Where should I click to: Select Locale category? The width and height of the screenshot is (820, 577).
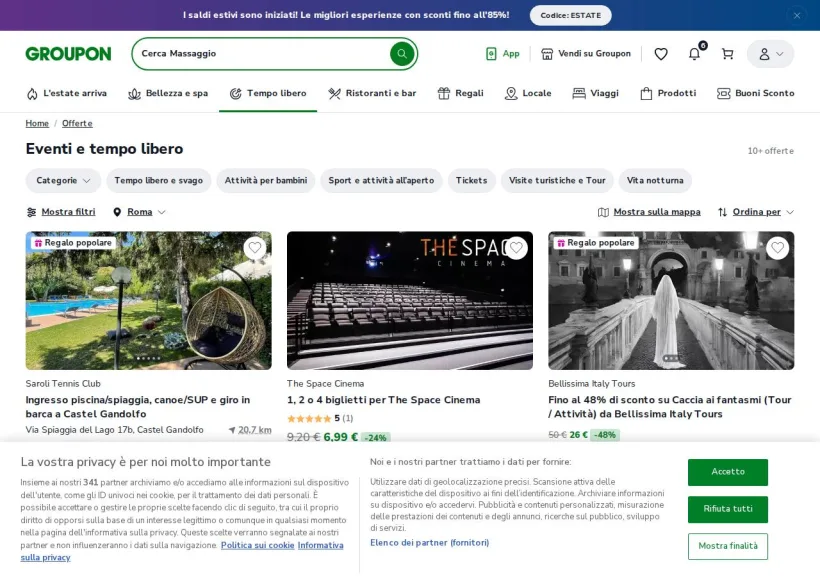[528, 93]
